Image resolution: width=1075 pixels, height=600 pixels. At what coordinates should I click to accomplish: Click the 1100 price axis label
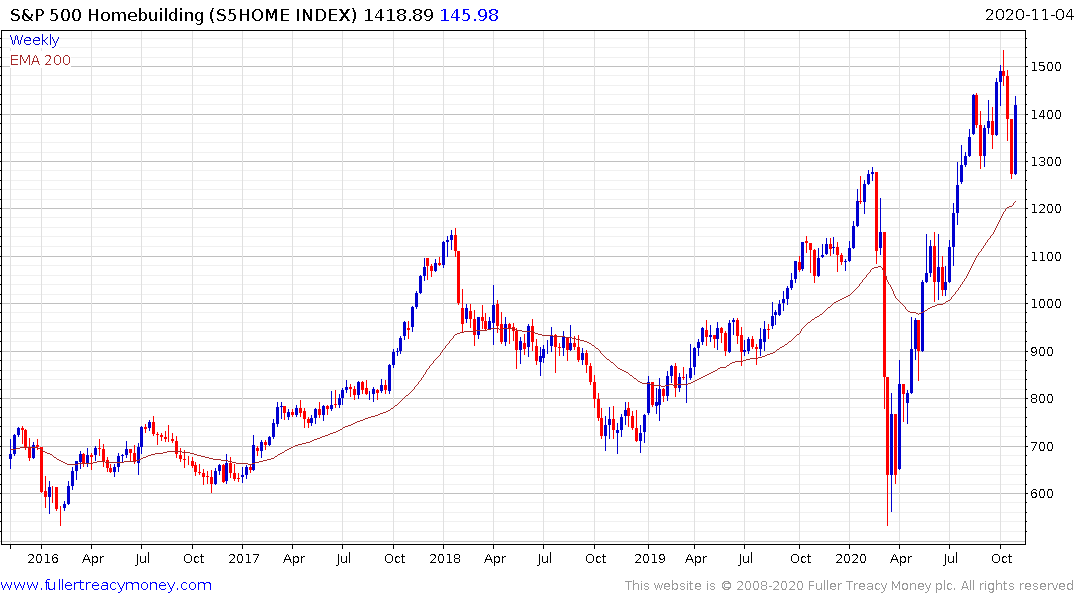(x=1046, y=256)
